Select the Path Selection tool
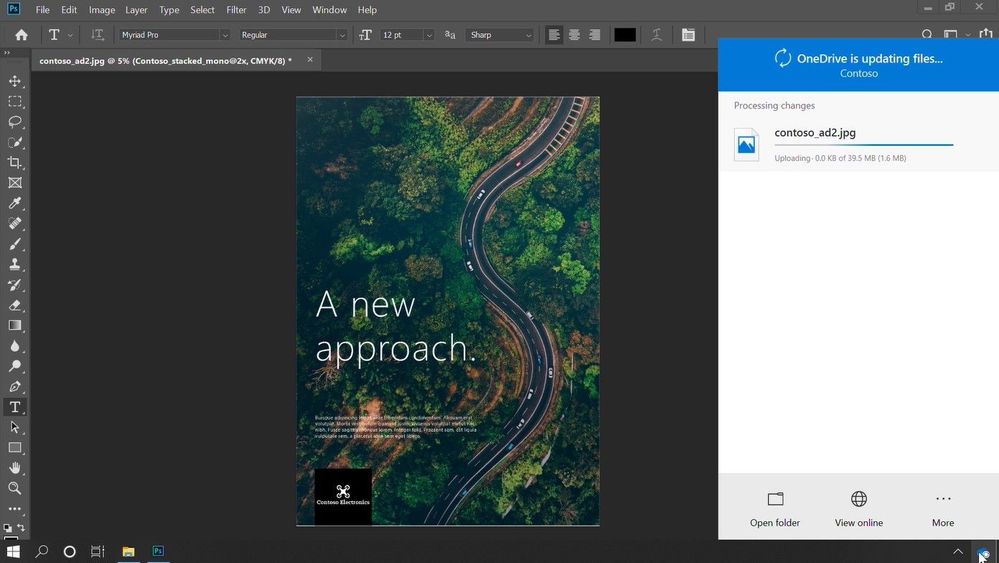Viewport: 999px width, 563px height. click(x=15, y=427)
